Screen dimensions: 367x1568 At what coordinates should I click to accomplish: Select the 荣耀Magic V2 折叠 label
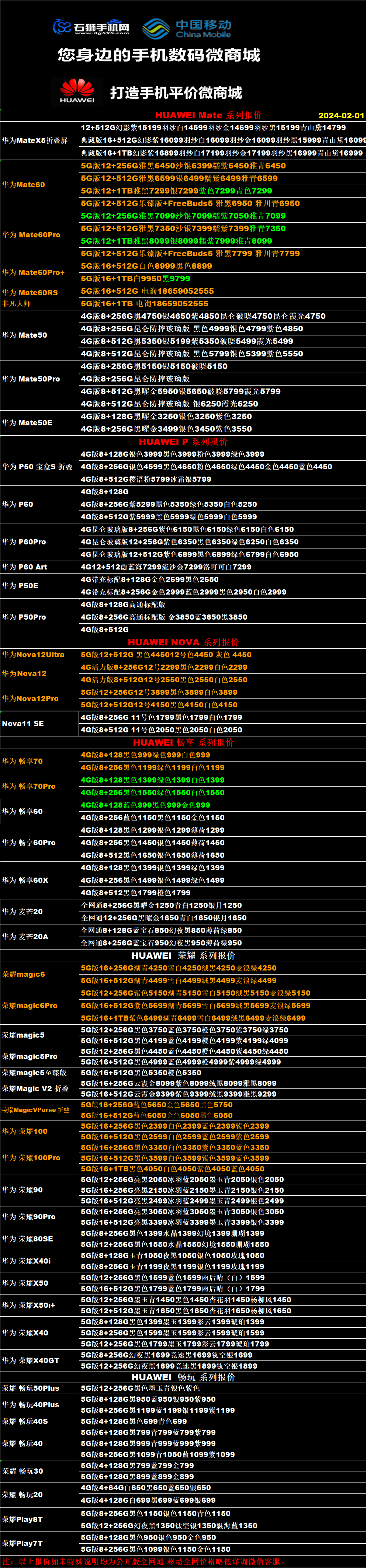[35, 1088]
